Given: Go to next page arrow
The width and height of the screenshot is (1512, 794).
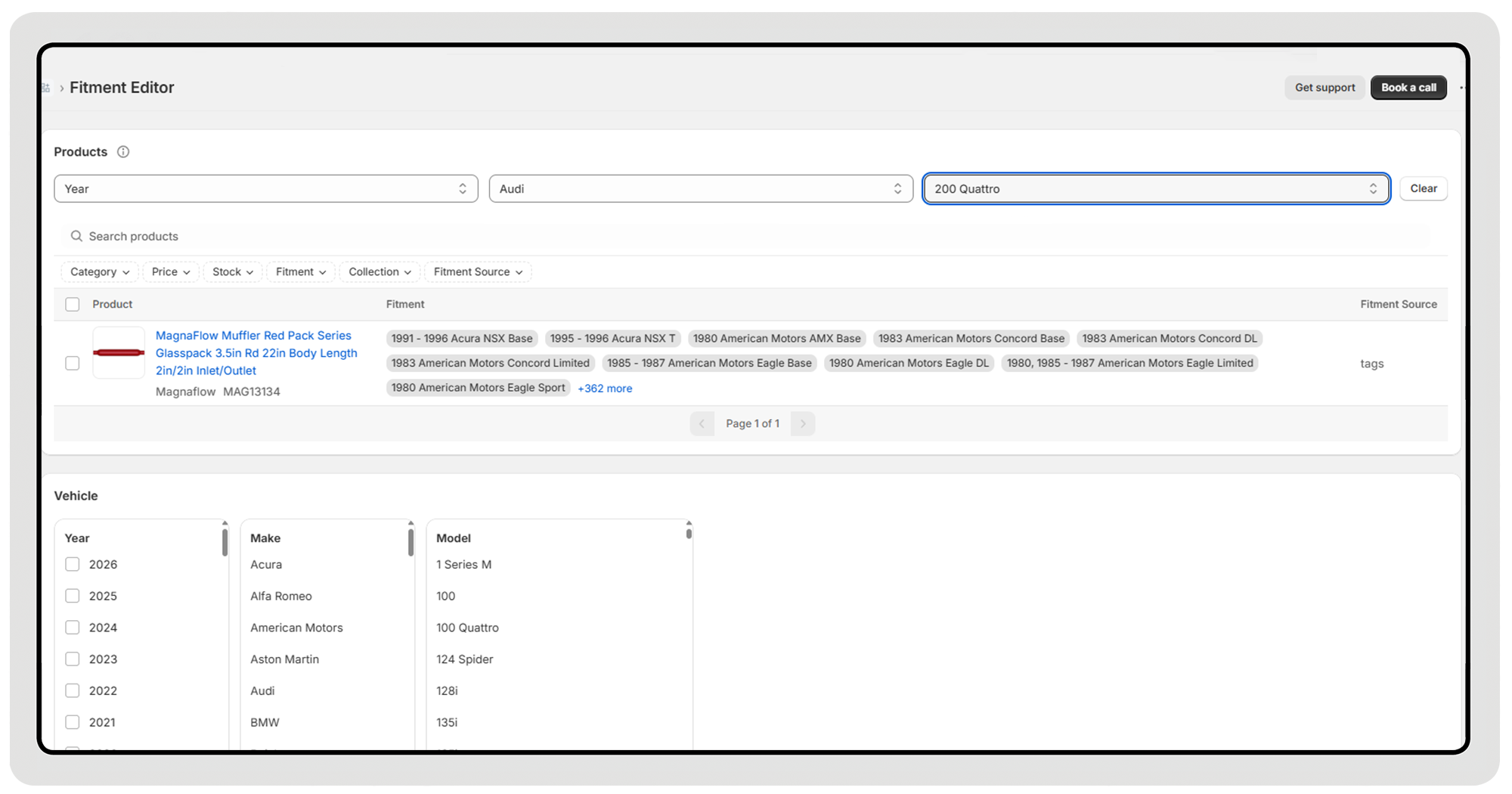Looking at the screenshot, I should 803,423.
